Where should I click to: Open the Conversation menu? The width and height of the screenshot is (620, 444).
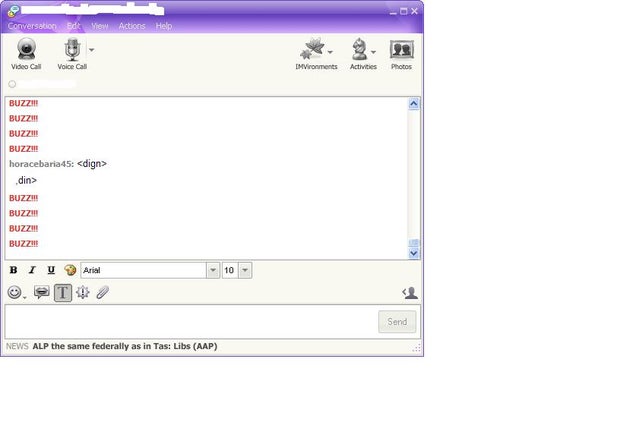coord(32,26)
